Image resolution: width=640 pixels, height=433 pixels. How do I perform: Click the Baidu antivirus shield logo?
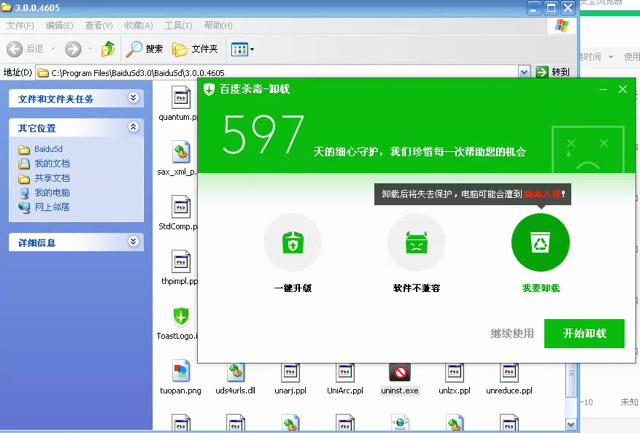pyautogui.click(x=209, y=89)
